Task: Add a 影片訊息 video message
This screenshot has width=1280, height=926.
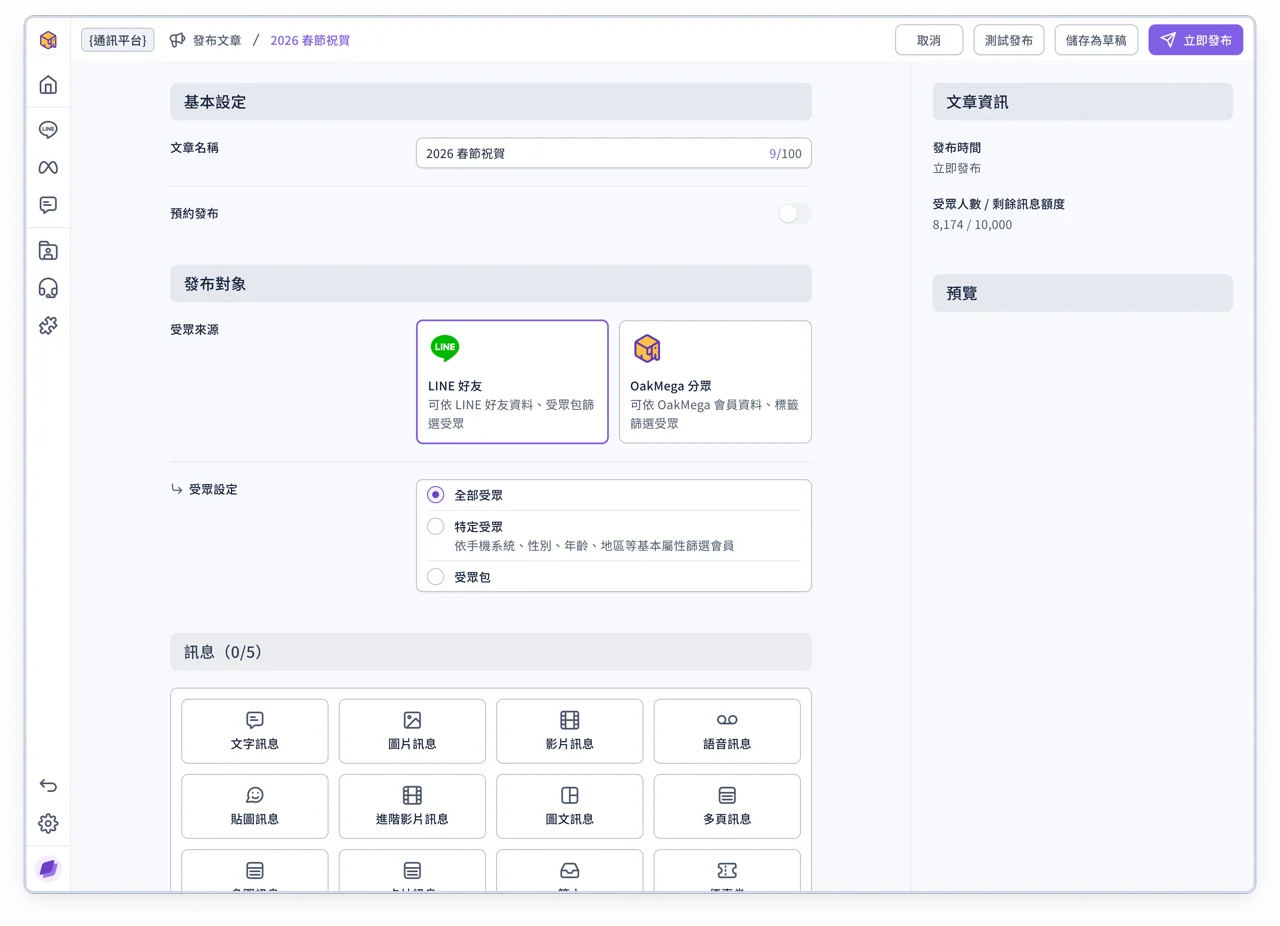Action: 569,731
